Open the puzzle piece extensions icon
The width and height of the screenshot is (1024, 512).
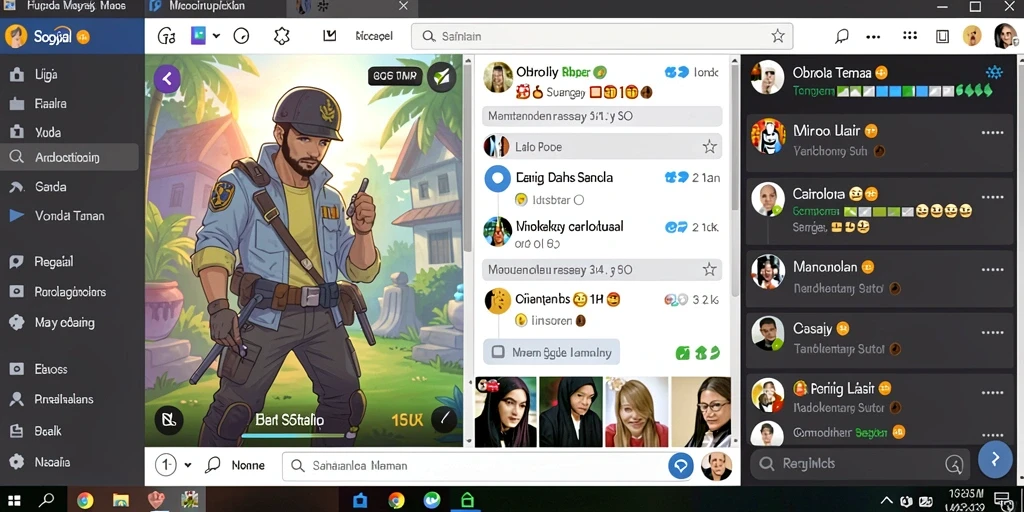pyautogui.click(x=281, y=36)
